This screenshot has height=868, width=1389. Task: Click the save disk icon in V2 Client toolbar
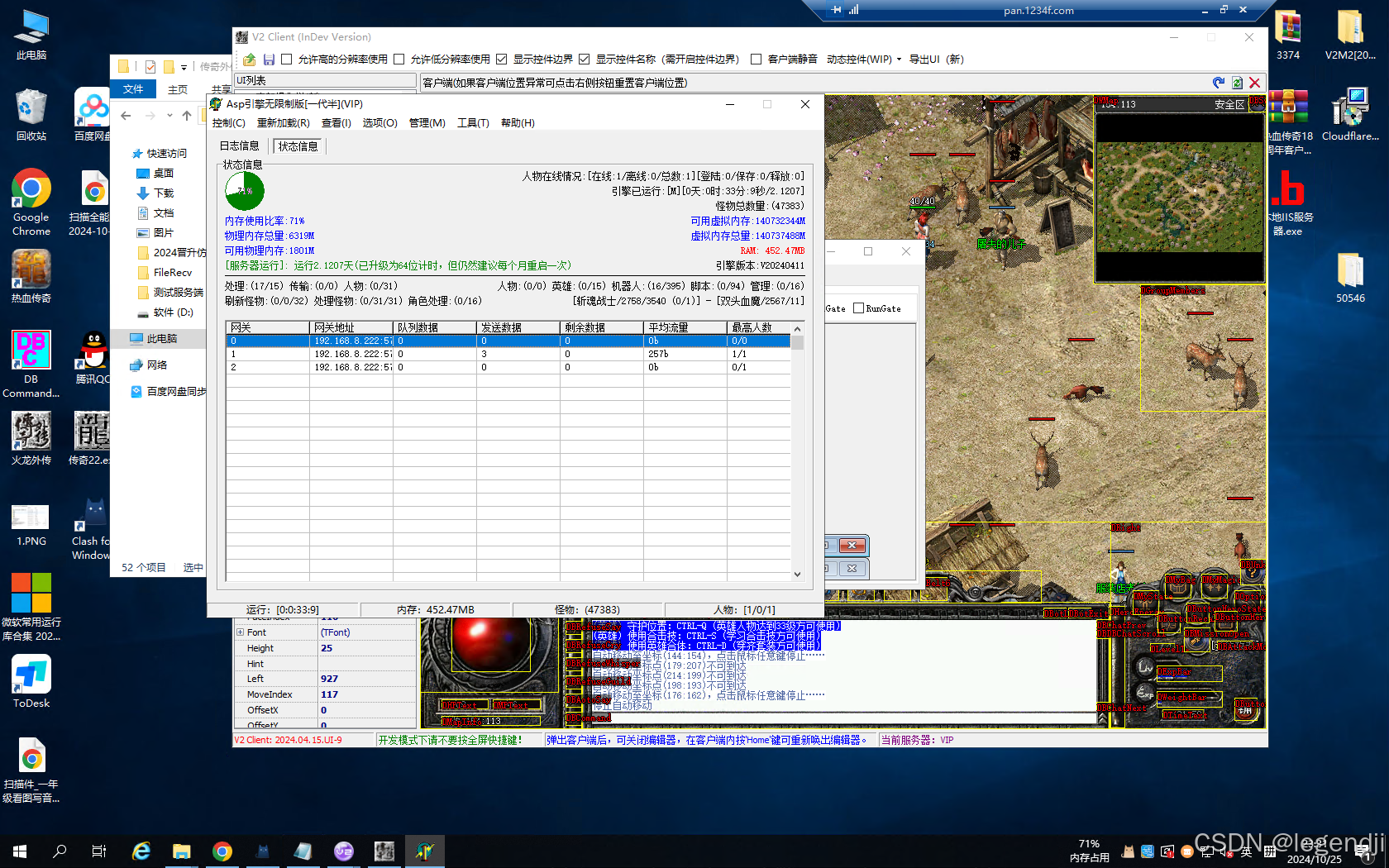269,60
